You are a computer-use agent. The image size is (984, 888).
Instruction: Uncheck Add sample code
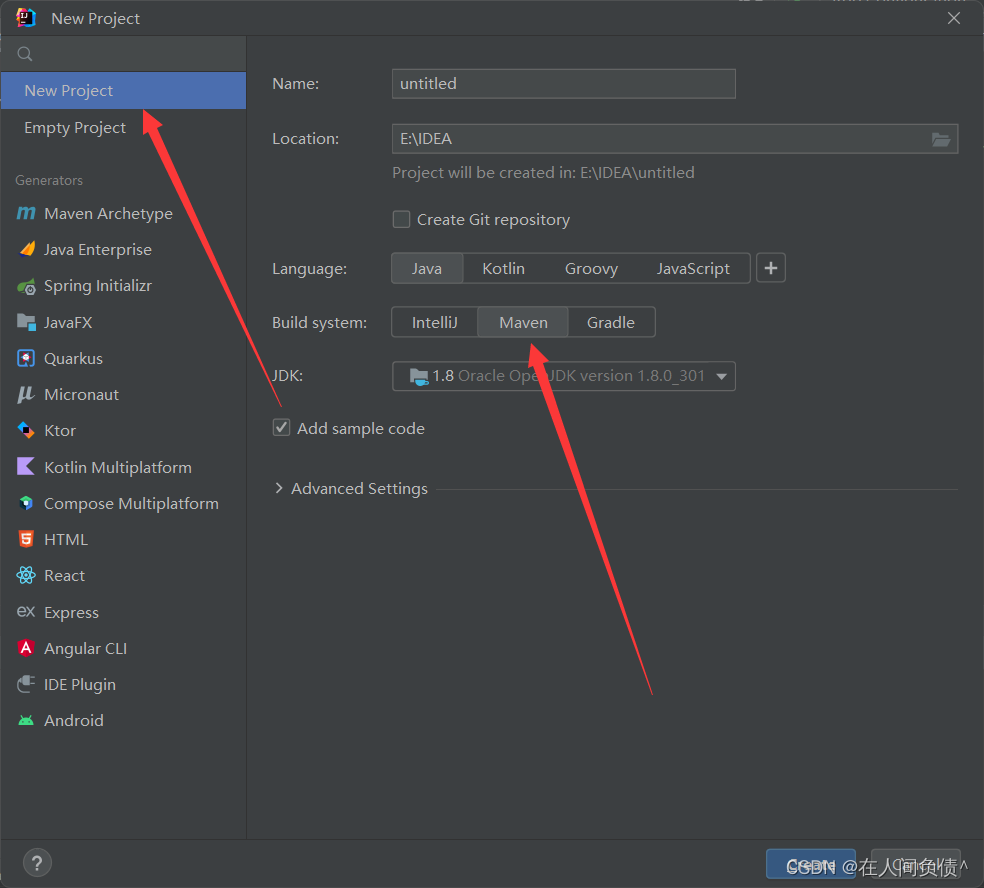click(281, 428)
